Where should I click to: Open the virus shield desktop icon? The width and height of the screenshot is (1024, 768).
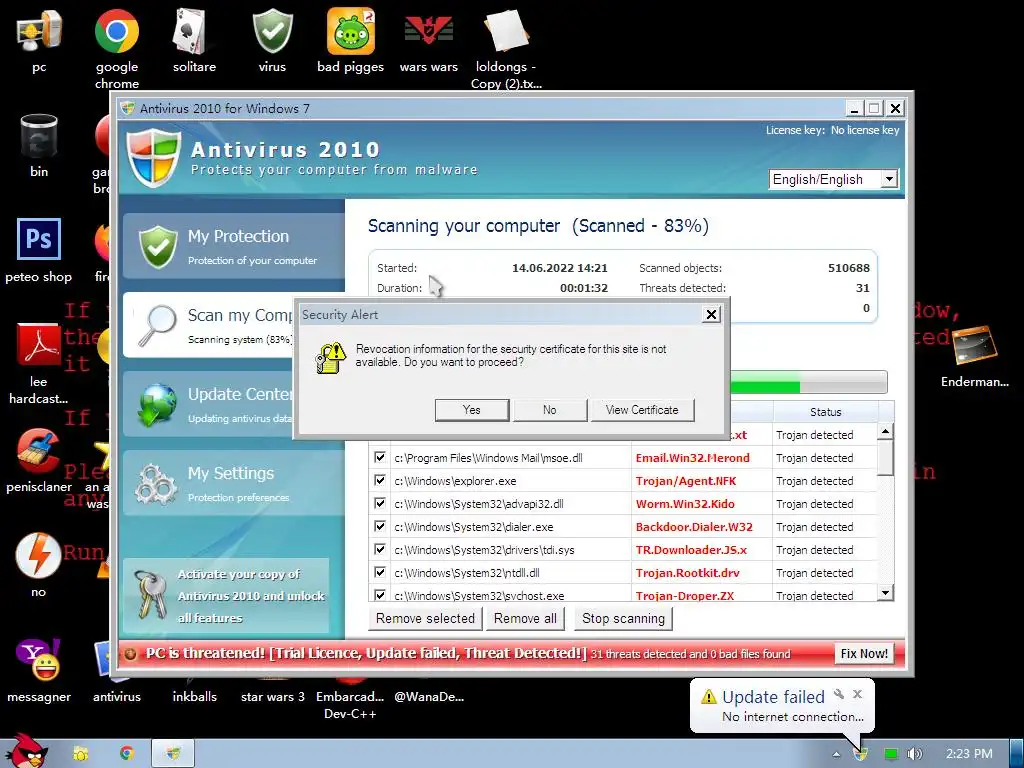tap(272, 33)
